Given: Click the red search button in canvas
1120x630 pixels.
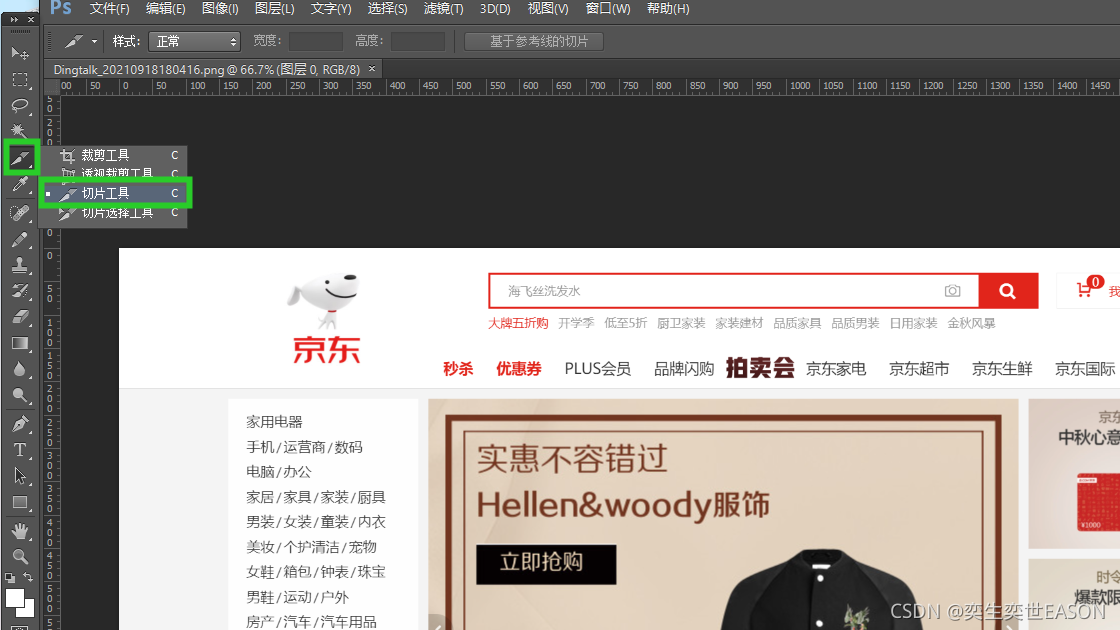Looking at the screenshot, I should click(x=1008, y=291).
